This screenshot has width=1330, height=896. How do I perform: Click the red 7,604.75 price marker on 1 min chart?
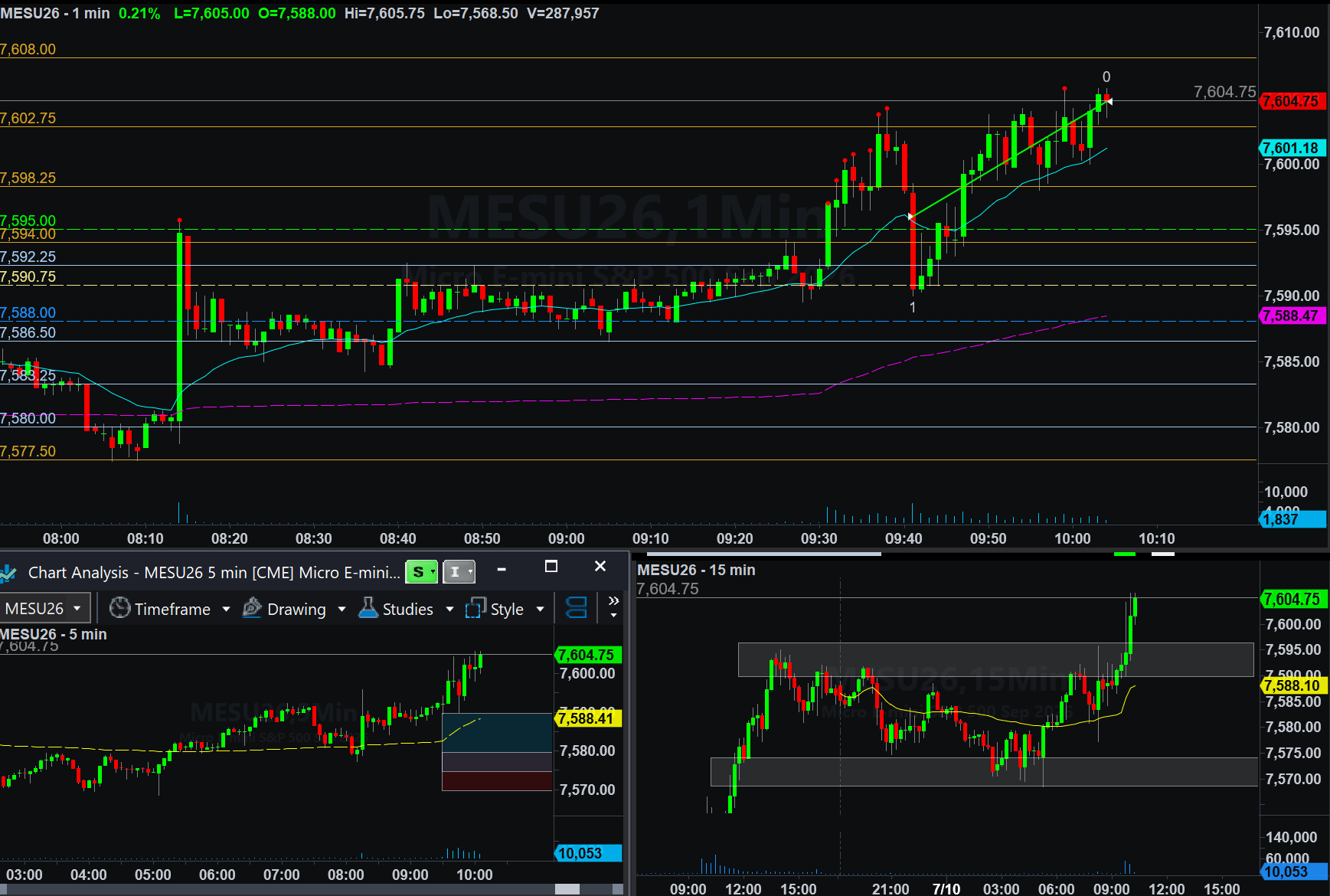(x=1292, y=101)
